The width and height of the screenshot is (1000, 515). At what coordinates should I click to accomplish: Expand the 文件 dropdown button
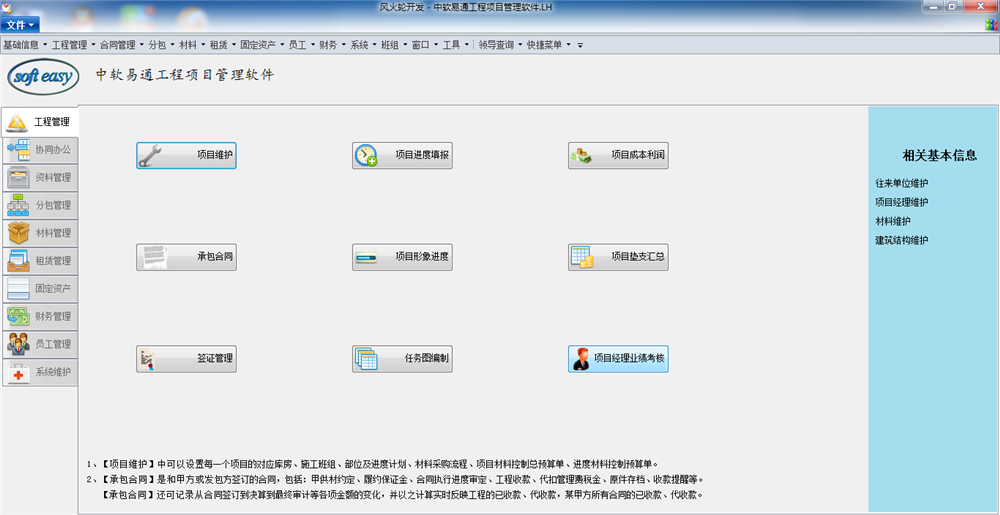pos(20,24)
